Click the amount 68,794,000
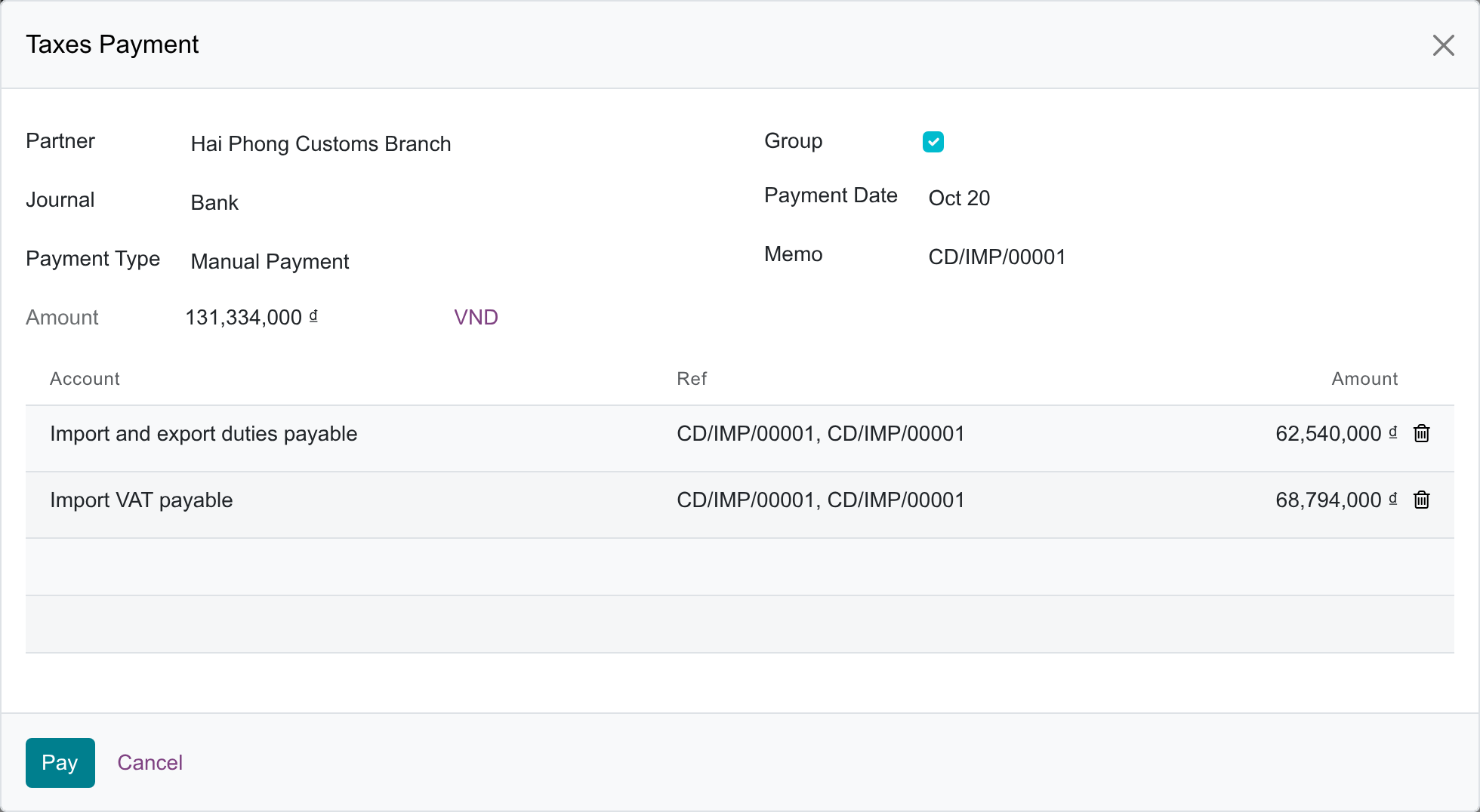The image size is (1480, 812). (x=1336, y=500)
